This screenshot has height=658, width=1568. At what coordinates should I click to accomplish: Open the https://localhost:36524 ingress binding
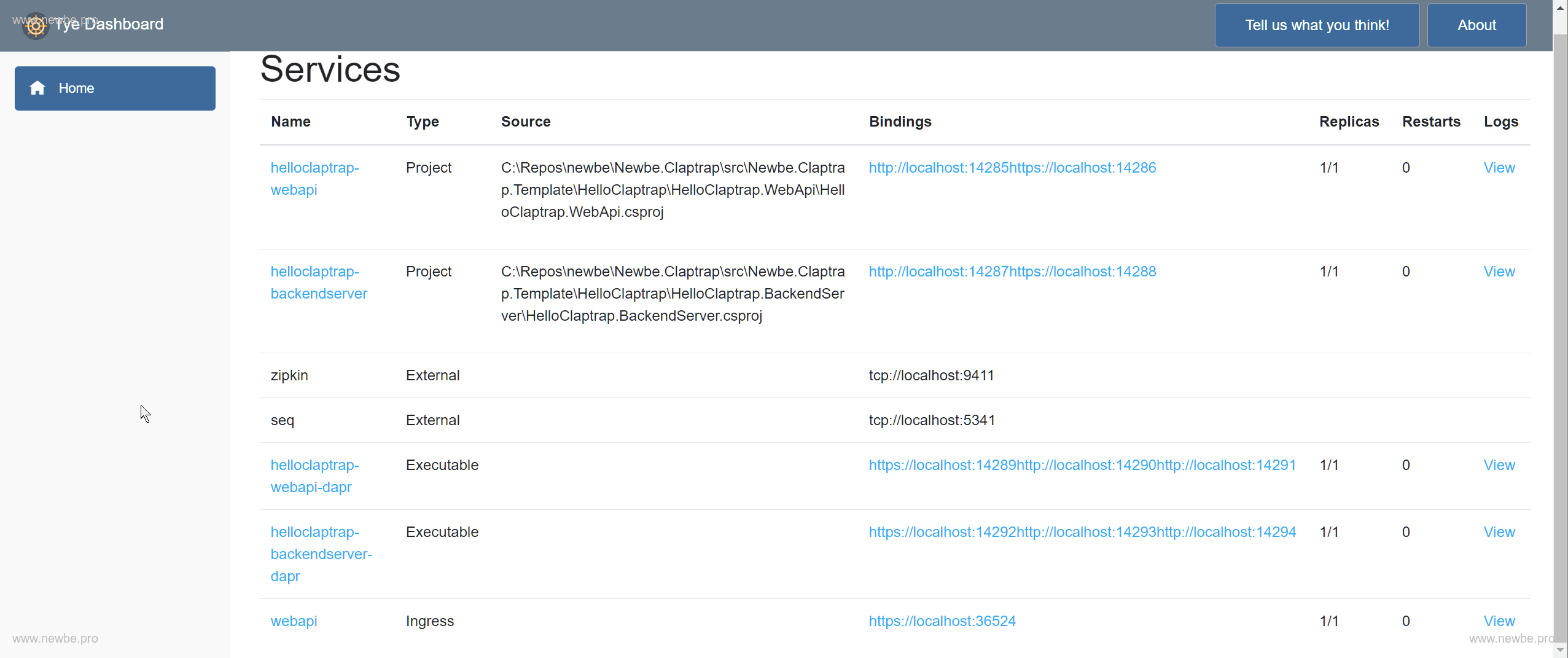pos(942,621)
